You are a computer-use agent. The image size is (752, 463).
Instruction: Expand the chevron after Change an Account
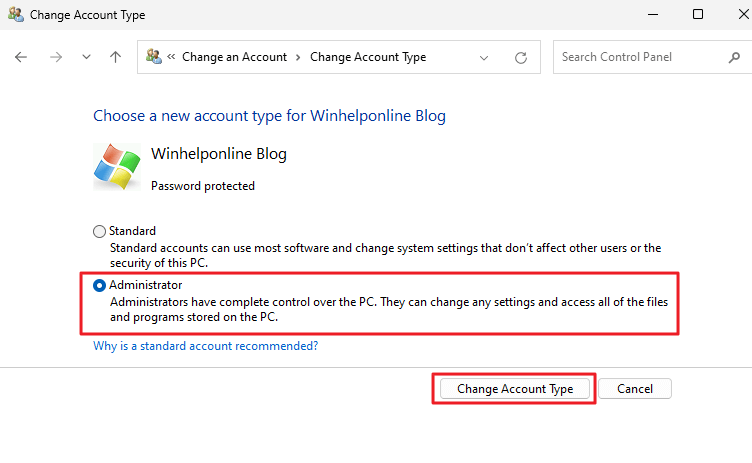point(298,57)
